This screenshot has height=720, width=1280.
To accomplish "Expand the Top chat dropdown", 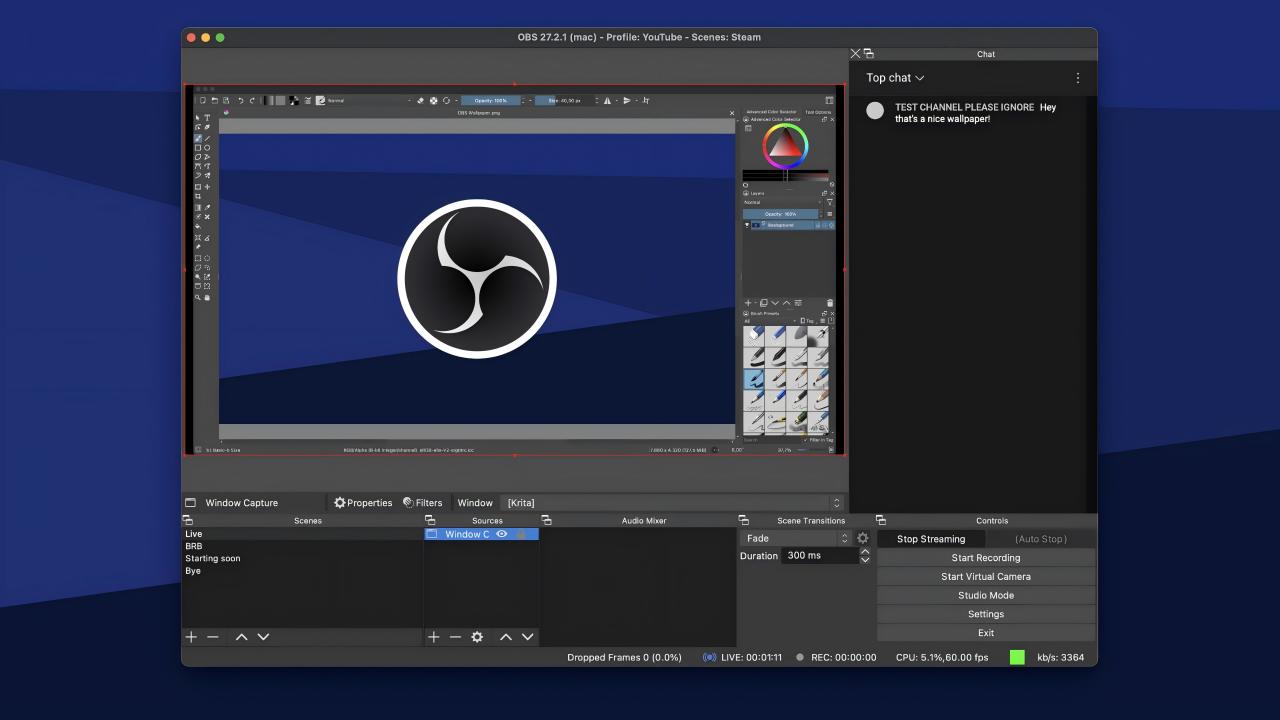I will pyautogui.click(x=895, y=78).
